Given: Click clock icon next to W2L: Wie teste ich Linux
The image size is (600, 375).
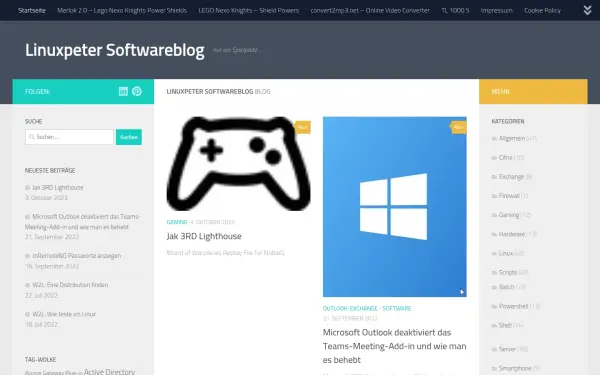Looking at the screenshot, I should 28,314.
